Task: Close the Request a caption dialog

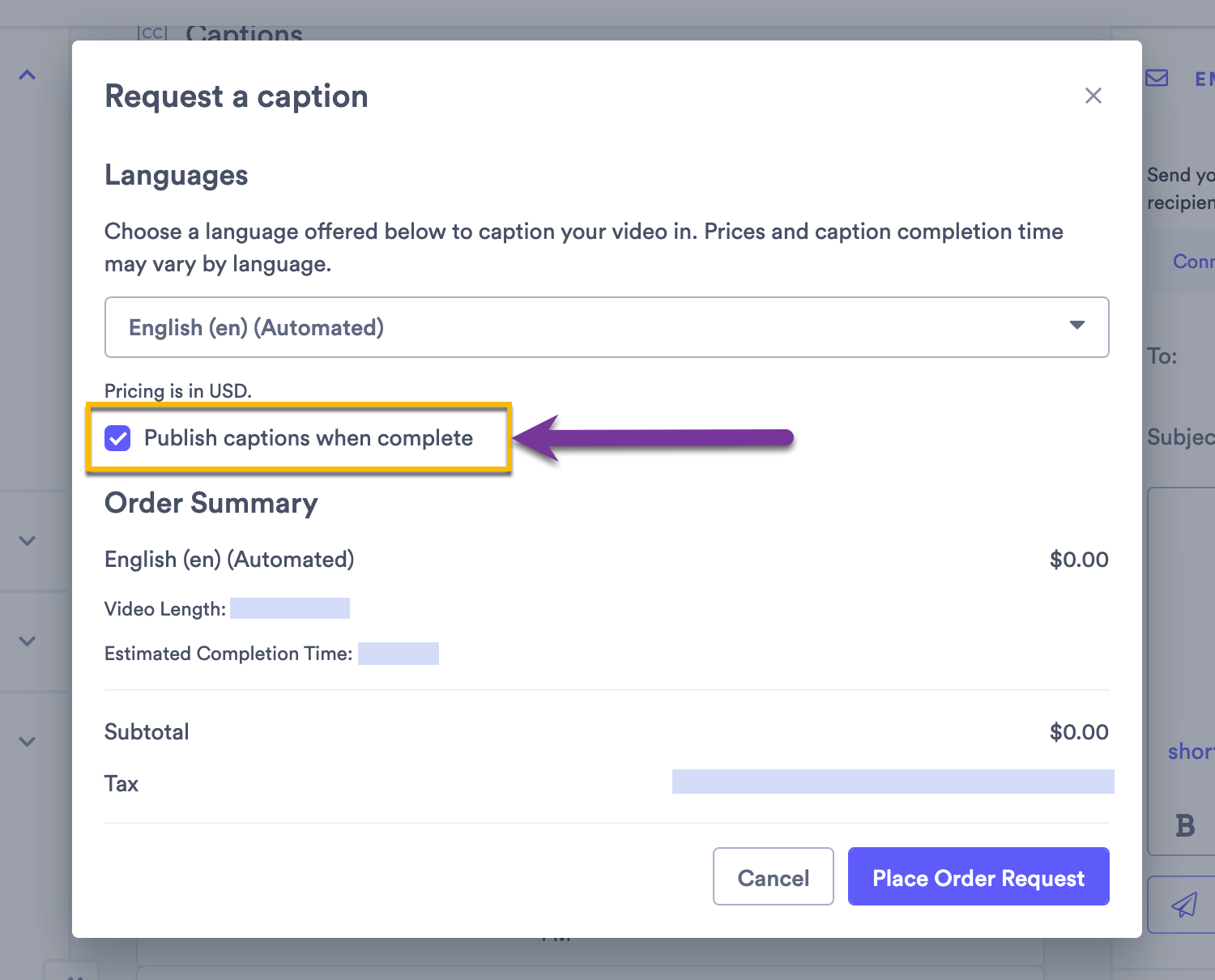Action: click(x=1093, y=96)
